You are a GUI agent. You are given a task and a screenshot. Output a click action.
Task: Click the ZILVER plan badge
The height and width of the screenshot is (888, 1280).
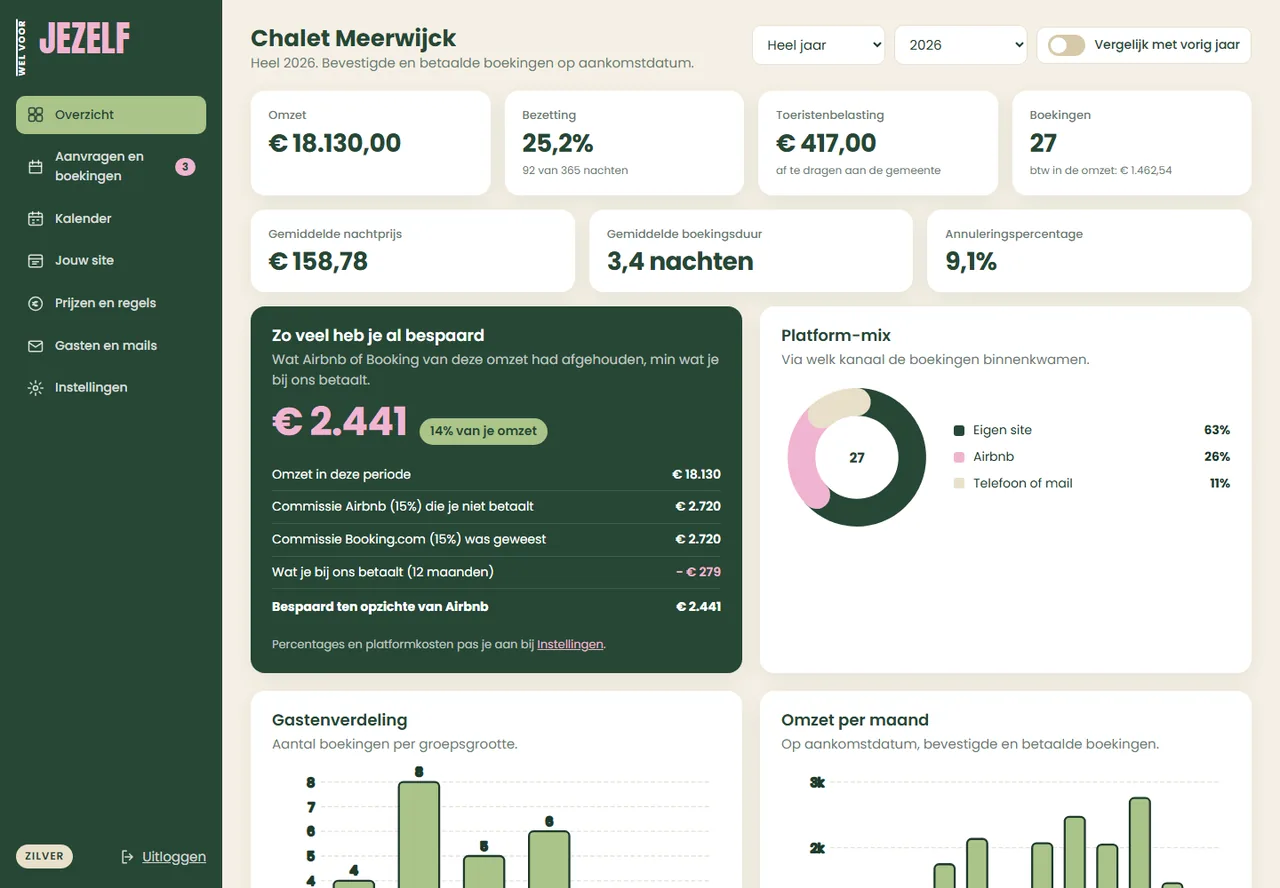[x=44, y=856]
